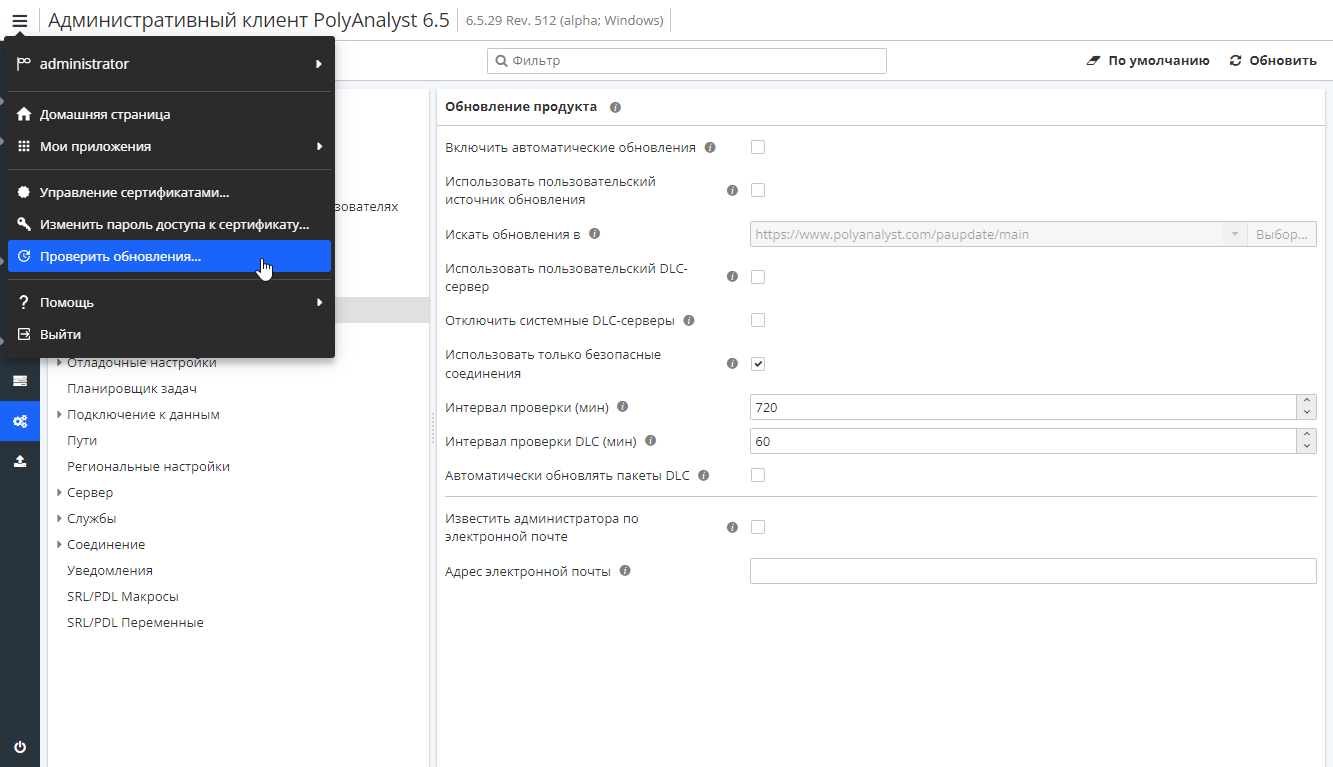Viewport: 1333px width, 767px height.
Task: Click the Фильтр search field
Action: pos(687,61)
